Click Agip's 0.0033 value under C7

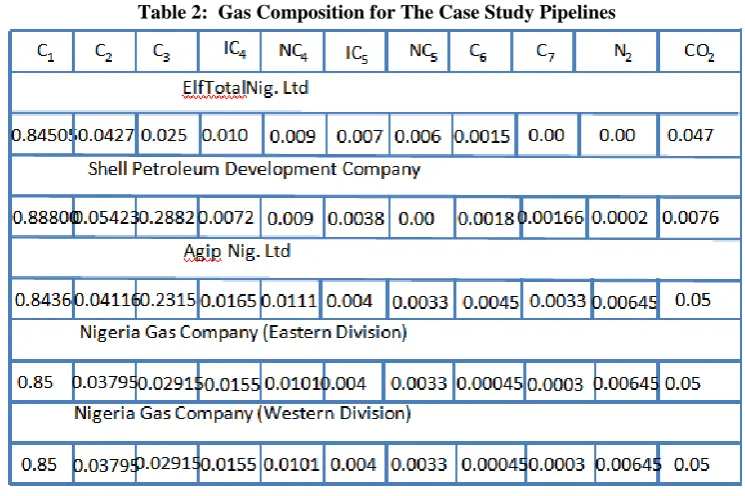tap(557, 301)
